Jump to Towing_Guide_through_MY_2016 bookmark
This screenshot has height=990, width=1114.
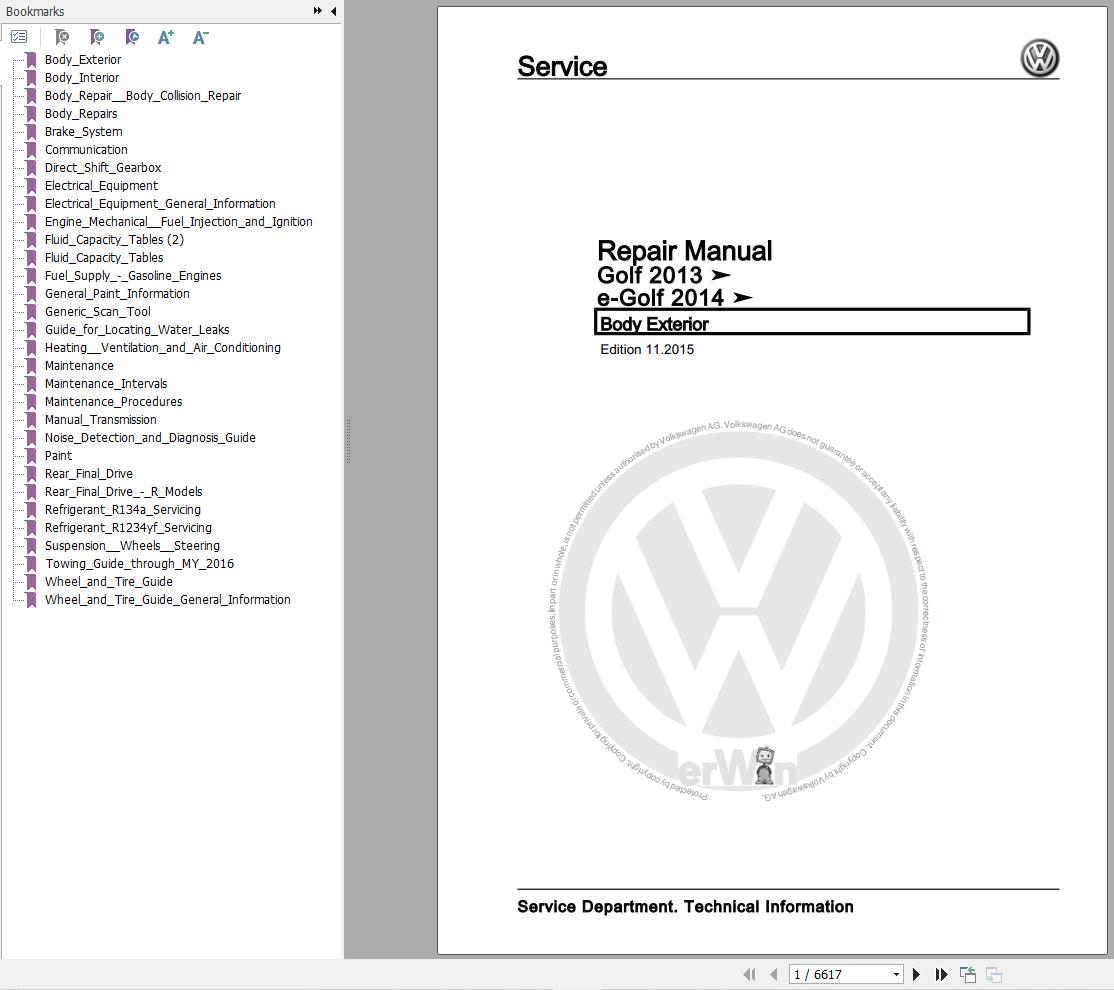(x=139, y=564)
